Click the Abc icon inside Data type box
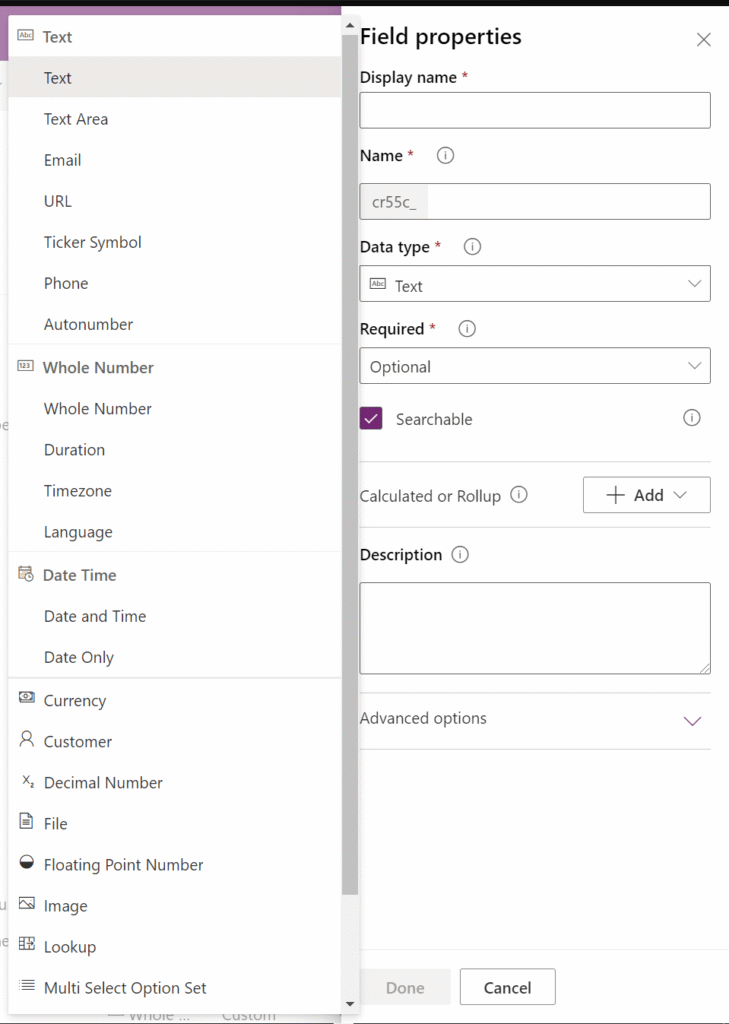The width and height of the screenshot is (729, 1024). tap(378, 283)
